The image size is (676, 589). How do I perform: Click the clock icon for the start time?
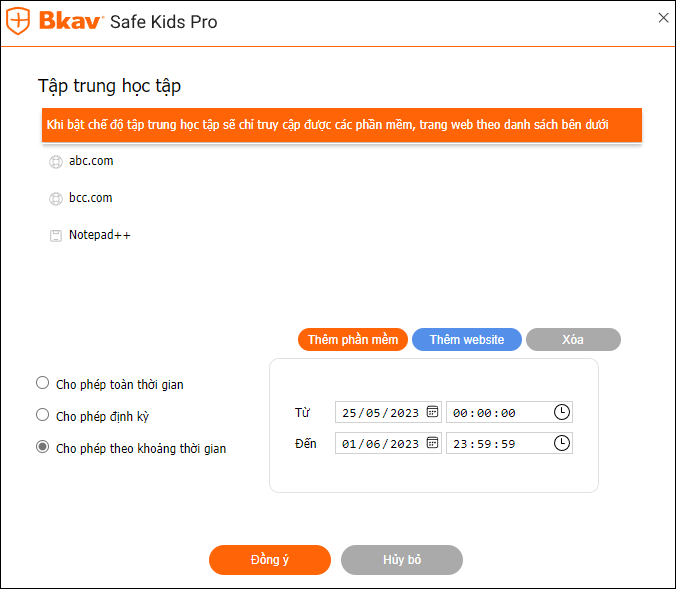561,412
